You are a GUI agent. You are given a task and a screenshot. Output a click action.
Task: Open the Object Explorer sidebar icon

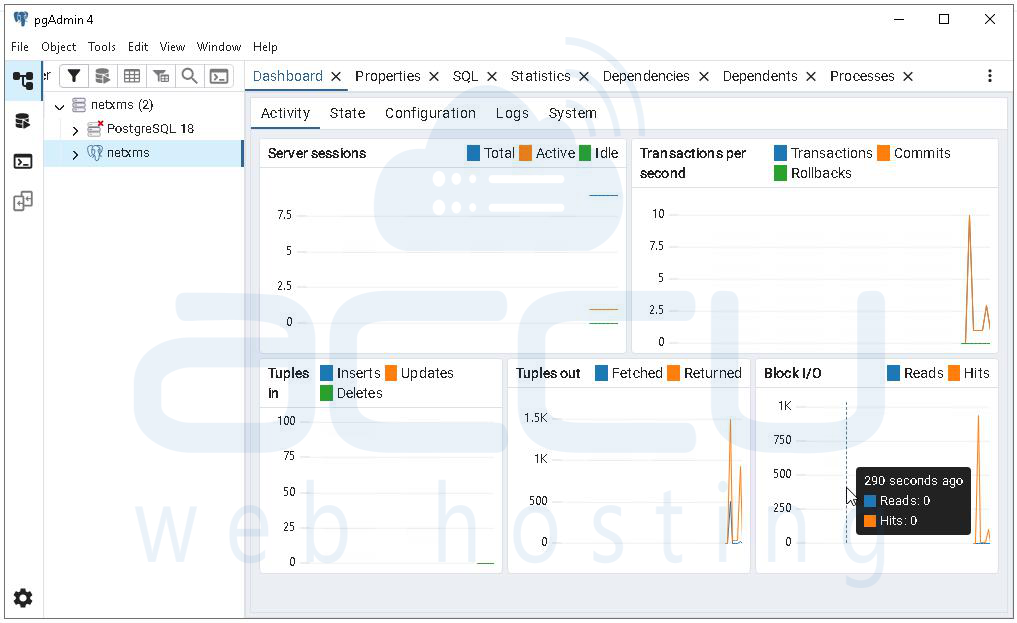tap(23, 81)
